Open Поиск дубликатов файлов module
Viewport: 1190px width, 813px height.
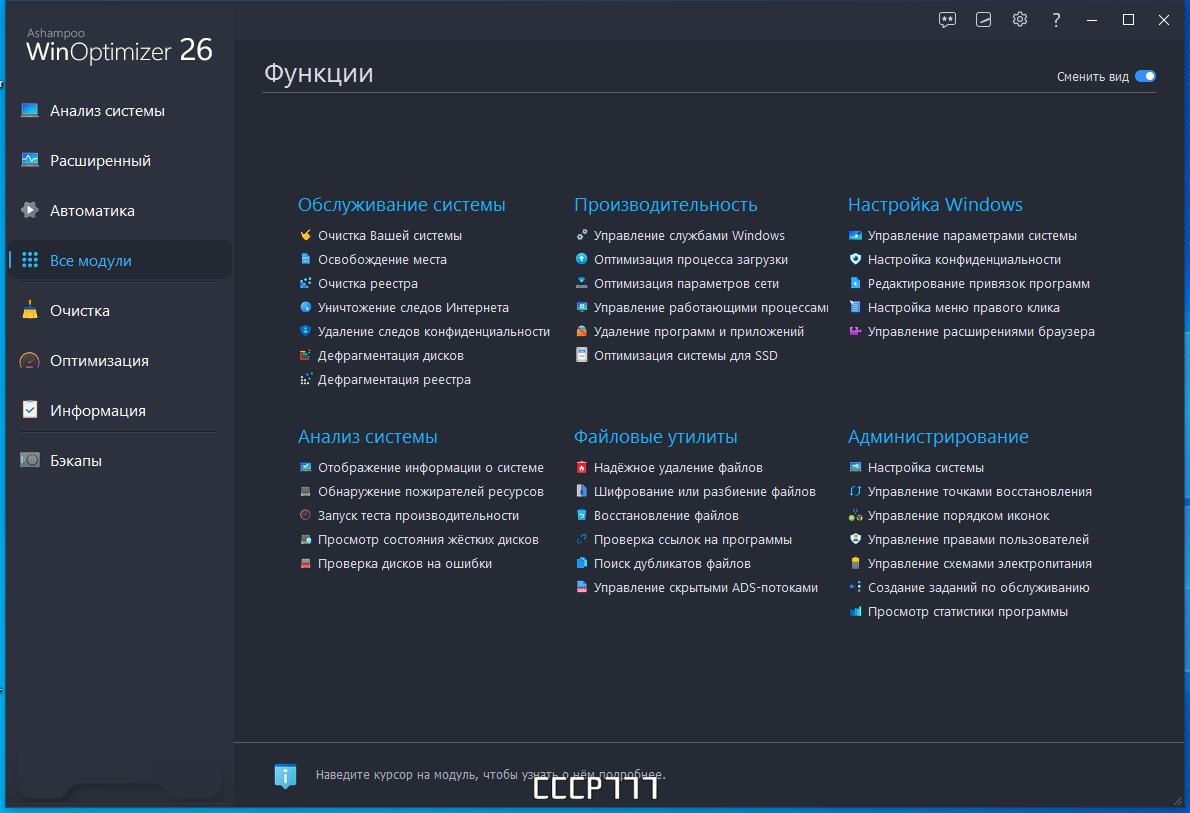[672, 563]
